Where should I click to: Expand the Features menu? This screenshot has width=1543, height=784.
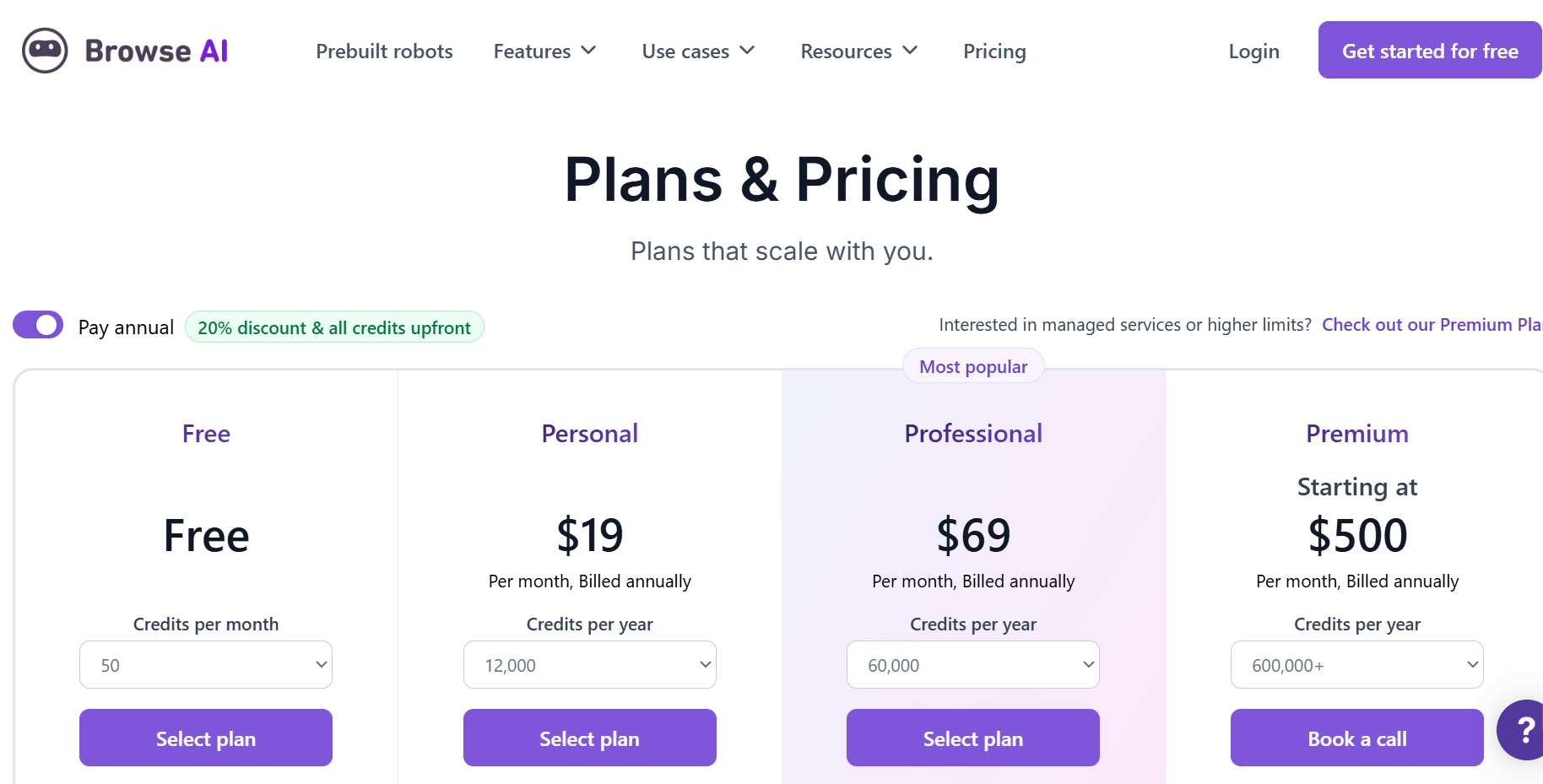pyautogui.click(x=544, y=51)
